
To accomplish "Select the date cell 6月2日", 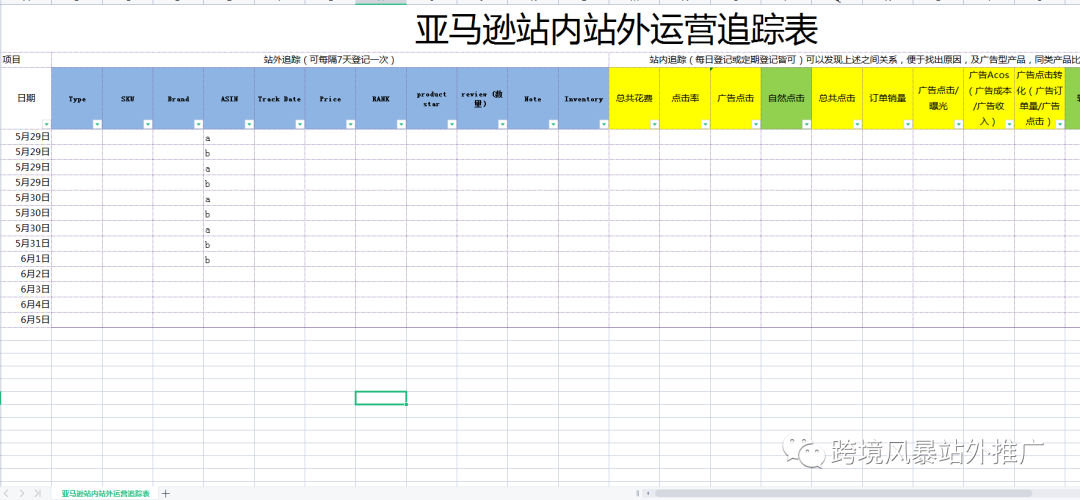I will pyautogui.click(x=25, y=273).
